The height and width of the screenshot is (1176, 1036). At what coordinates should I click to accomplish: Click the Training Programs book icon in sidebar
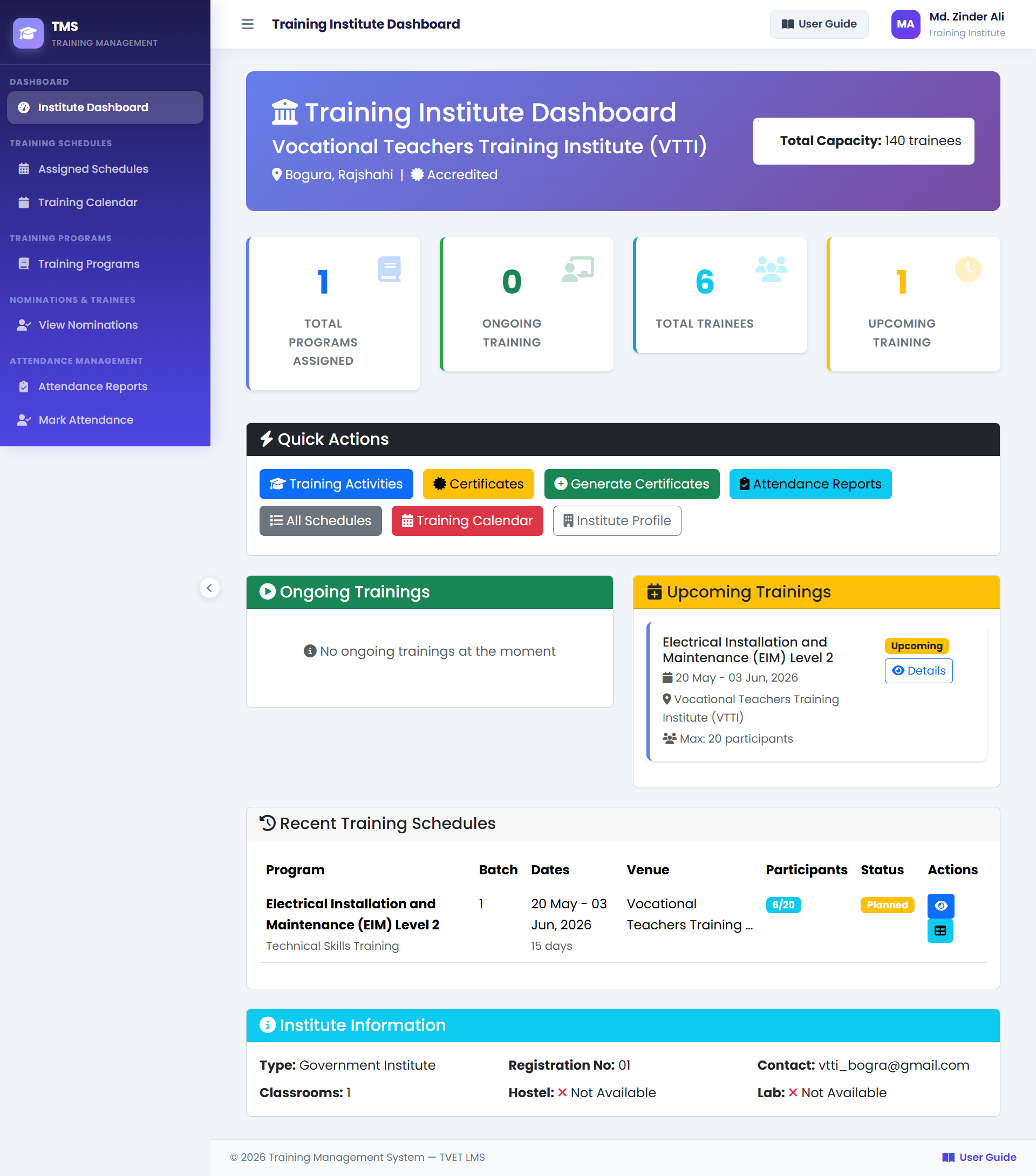[x=24, y=264]
